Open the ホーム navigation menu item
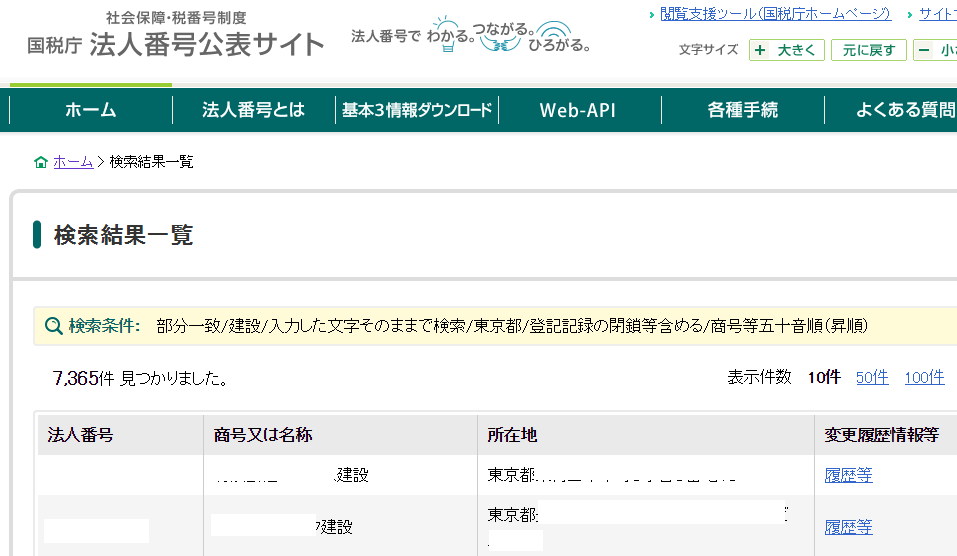The height and width of the screenshot is (556, 957). [x=91, y=110]
